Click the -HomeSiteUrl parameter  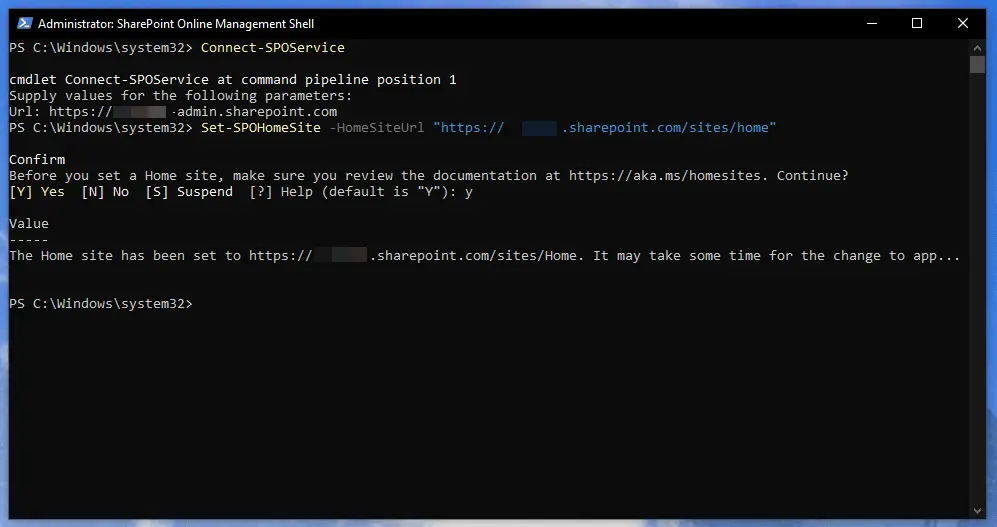tap(376, 128)
